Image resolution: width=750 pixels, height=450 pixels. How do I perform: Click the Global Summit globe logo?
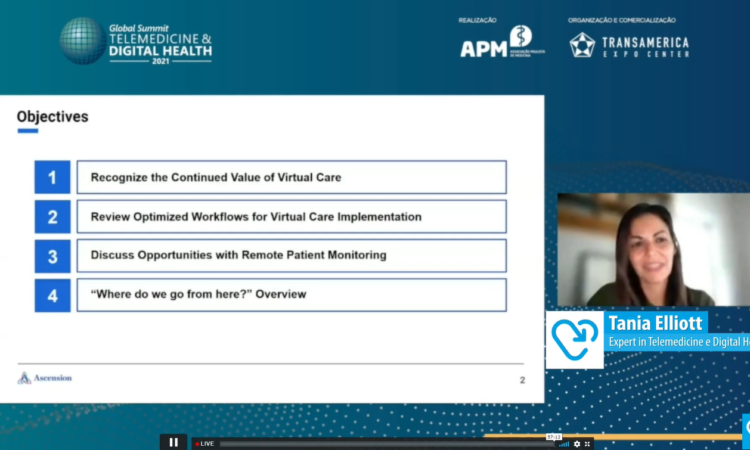(x=81, y=41)
